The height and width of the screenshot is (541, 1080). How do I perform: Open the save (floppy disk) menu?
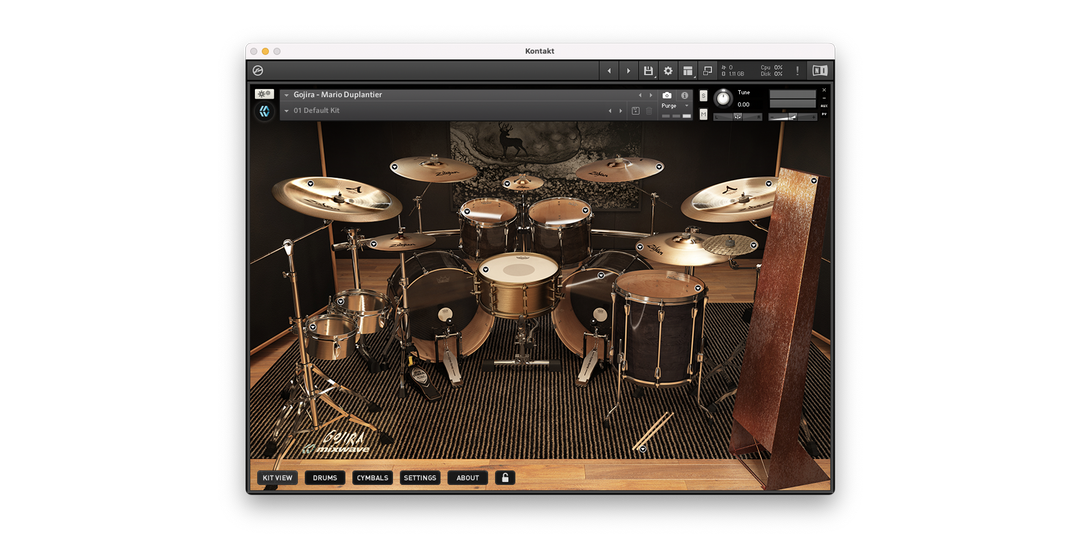648,71
